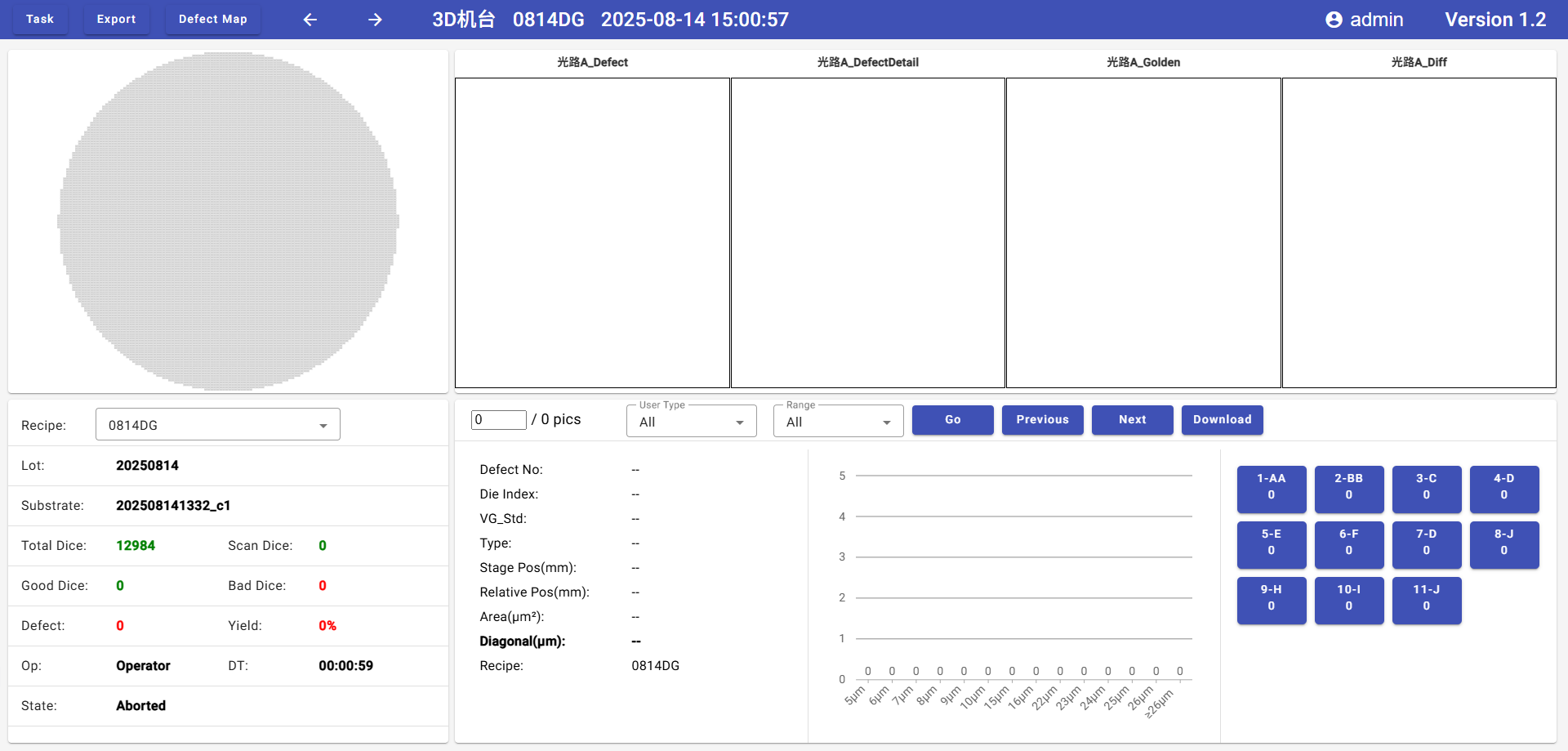Click the 光路A_Defect image panel
The width and height of the screenshot is (1568, 751).
(x=592, y=233)
